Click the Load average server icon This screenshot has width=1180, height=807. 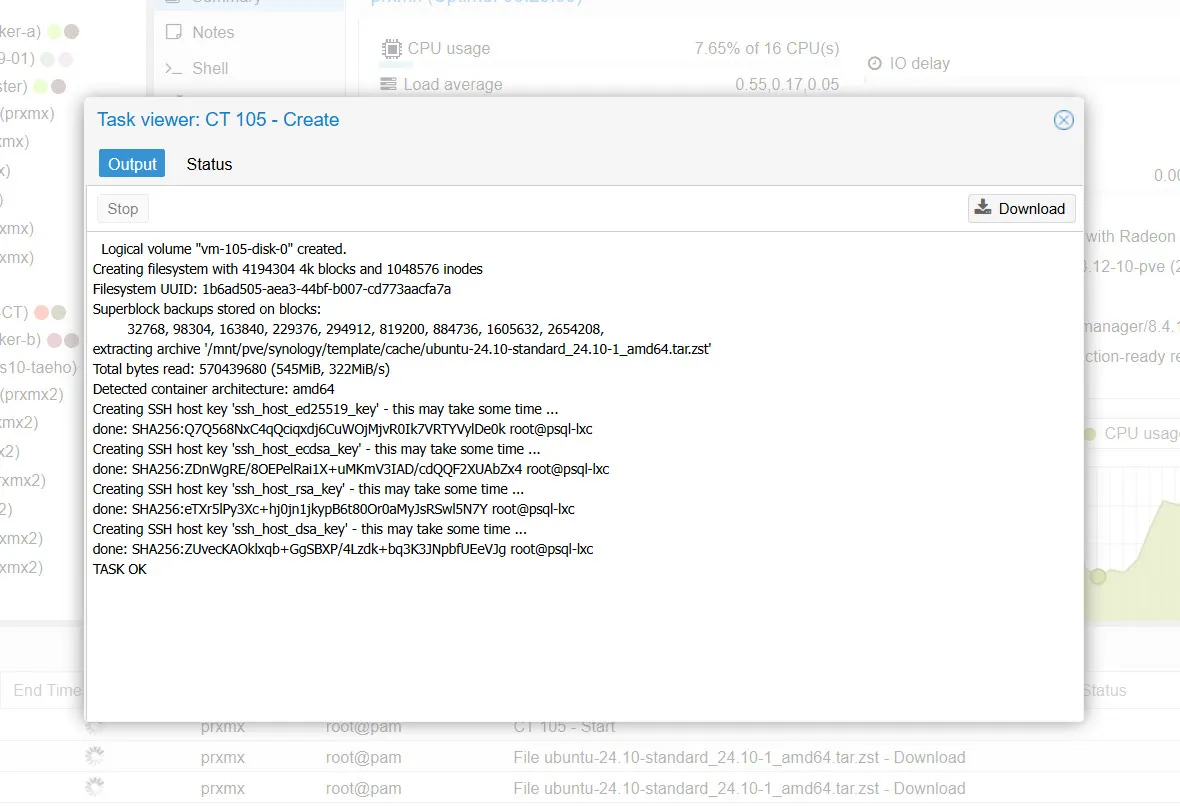[x=389, y=85]
